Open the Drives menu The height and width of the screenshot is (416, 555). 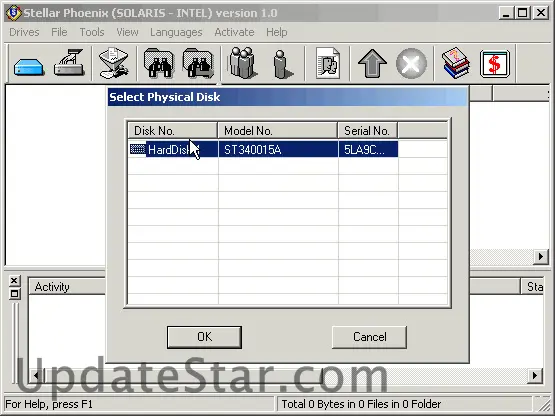[24, 32]
